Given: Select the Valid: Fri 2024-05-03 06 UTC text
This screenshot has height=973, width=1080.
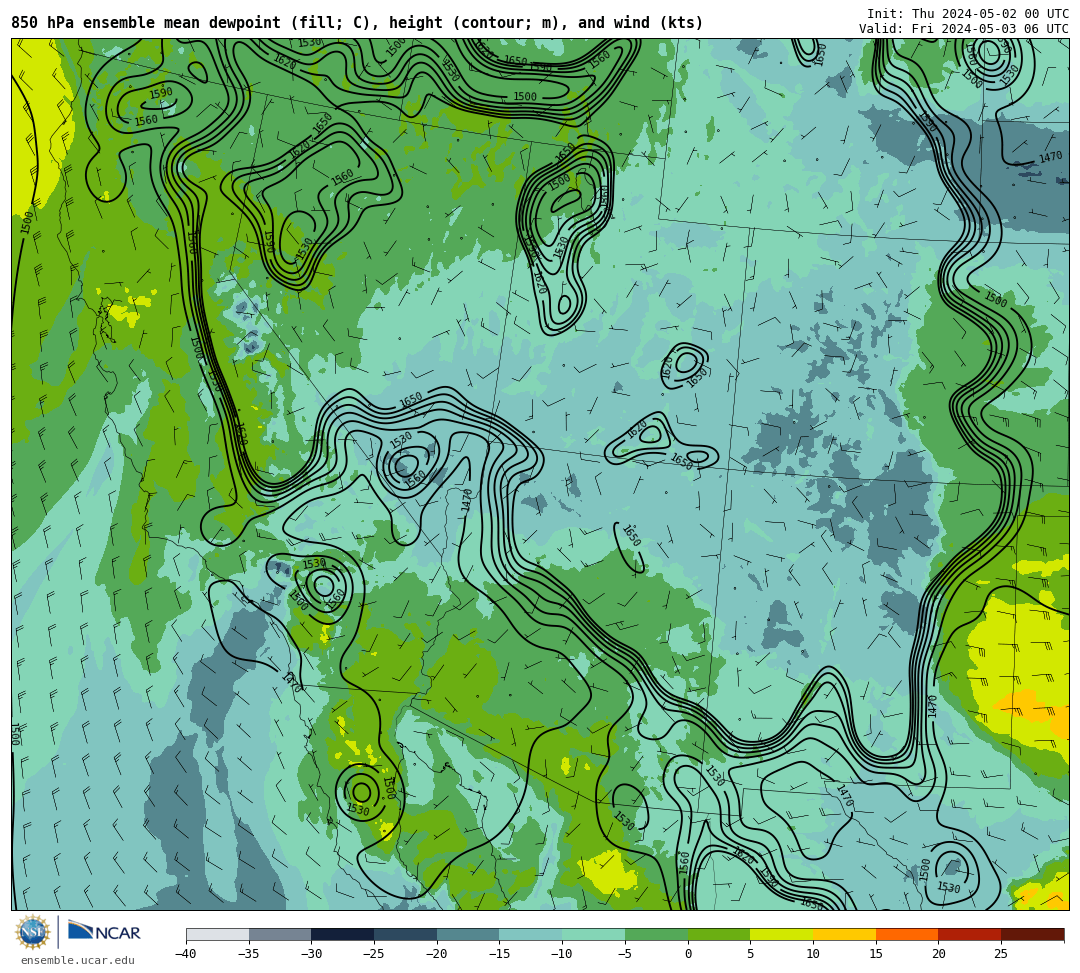Looking at the screenshot, I should (964, 29).
